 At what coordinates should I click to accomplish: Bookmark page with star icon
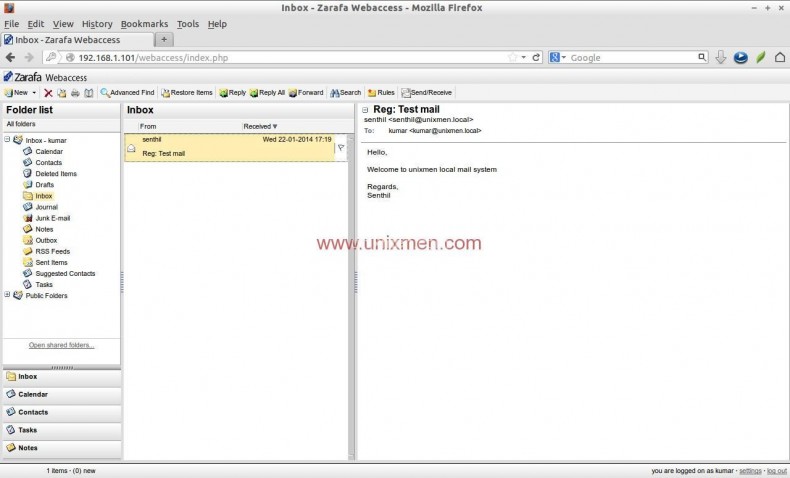click(513, 57)
